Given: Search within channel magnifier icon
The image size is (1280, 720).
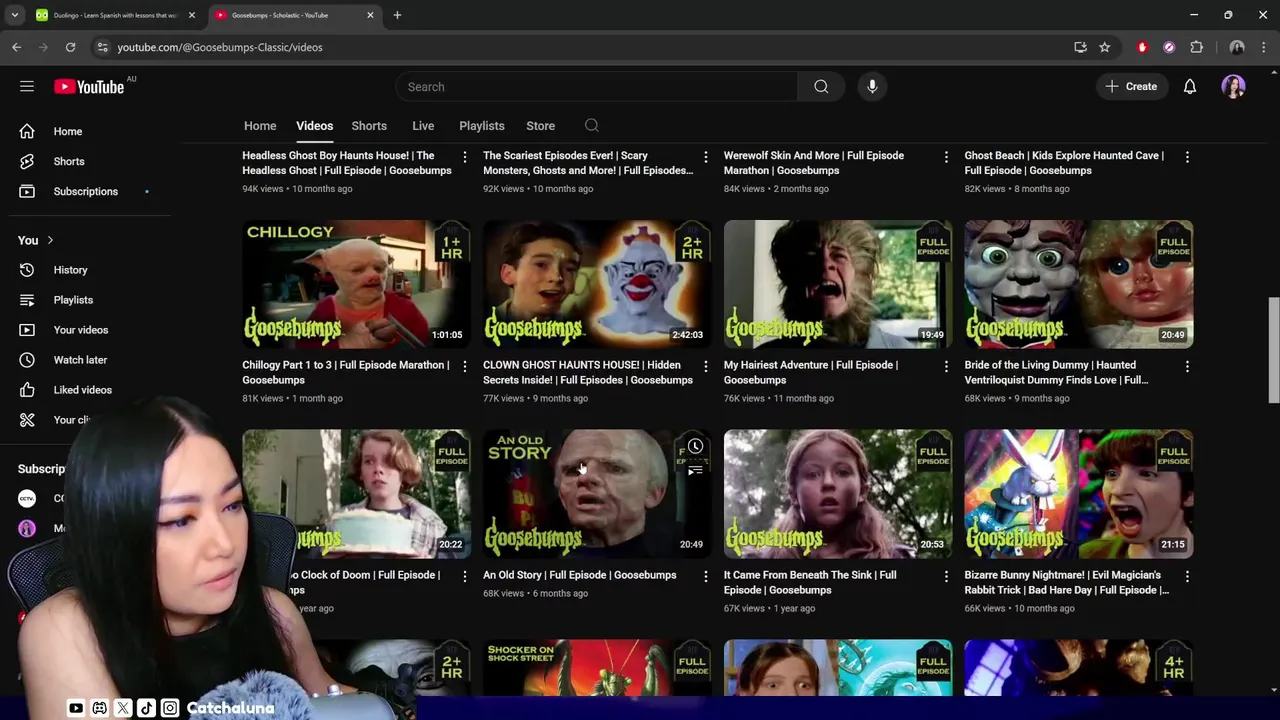Looking at the screenshot, I should coord(592,126).
